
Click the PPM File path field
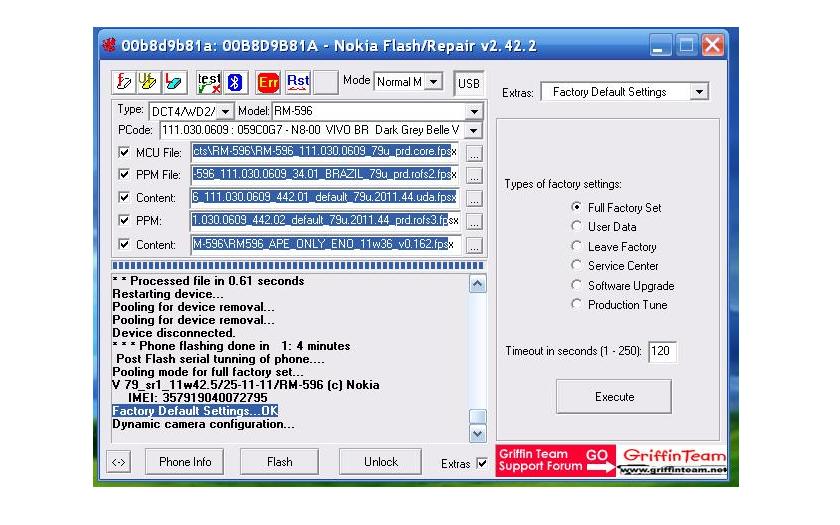(x=325, y=175)
